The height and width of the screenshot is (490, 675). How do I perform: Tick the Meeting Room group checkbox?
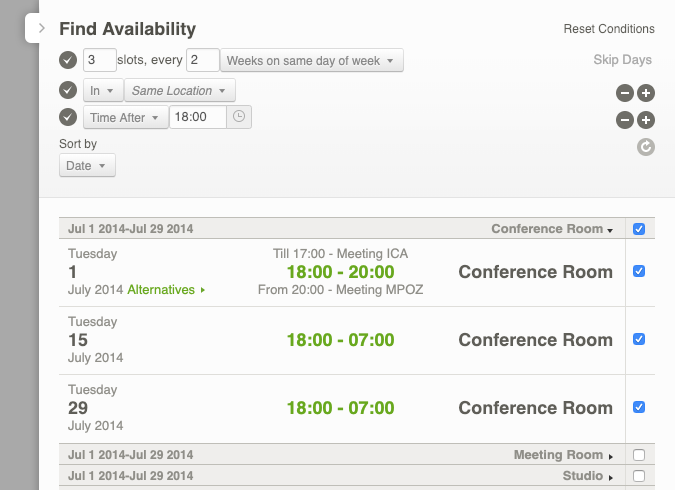(x=639, y=455)
